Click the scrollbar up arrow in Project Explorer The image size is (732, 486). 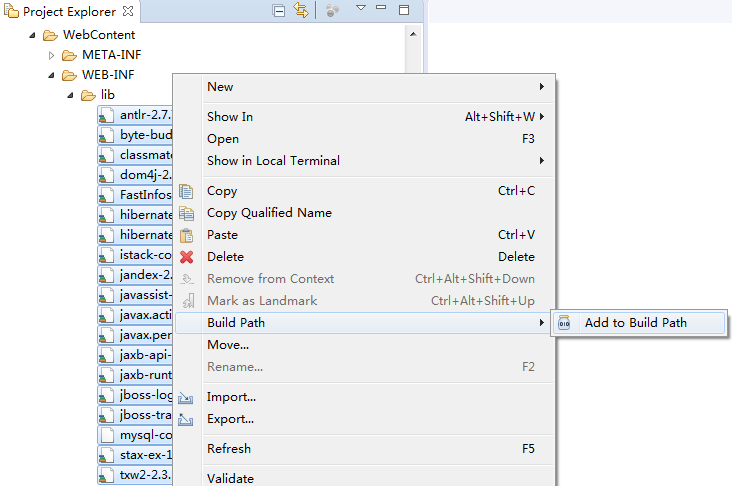(413, 34)
